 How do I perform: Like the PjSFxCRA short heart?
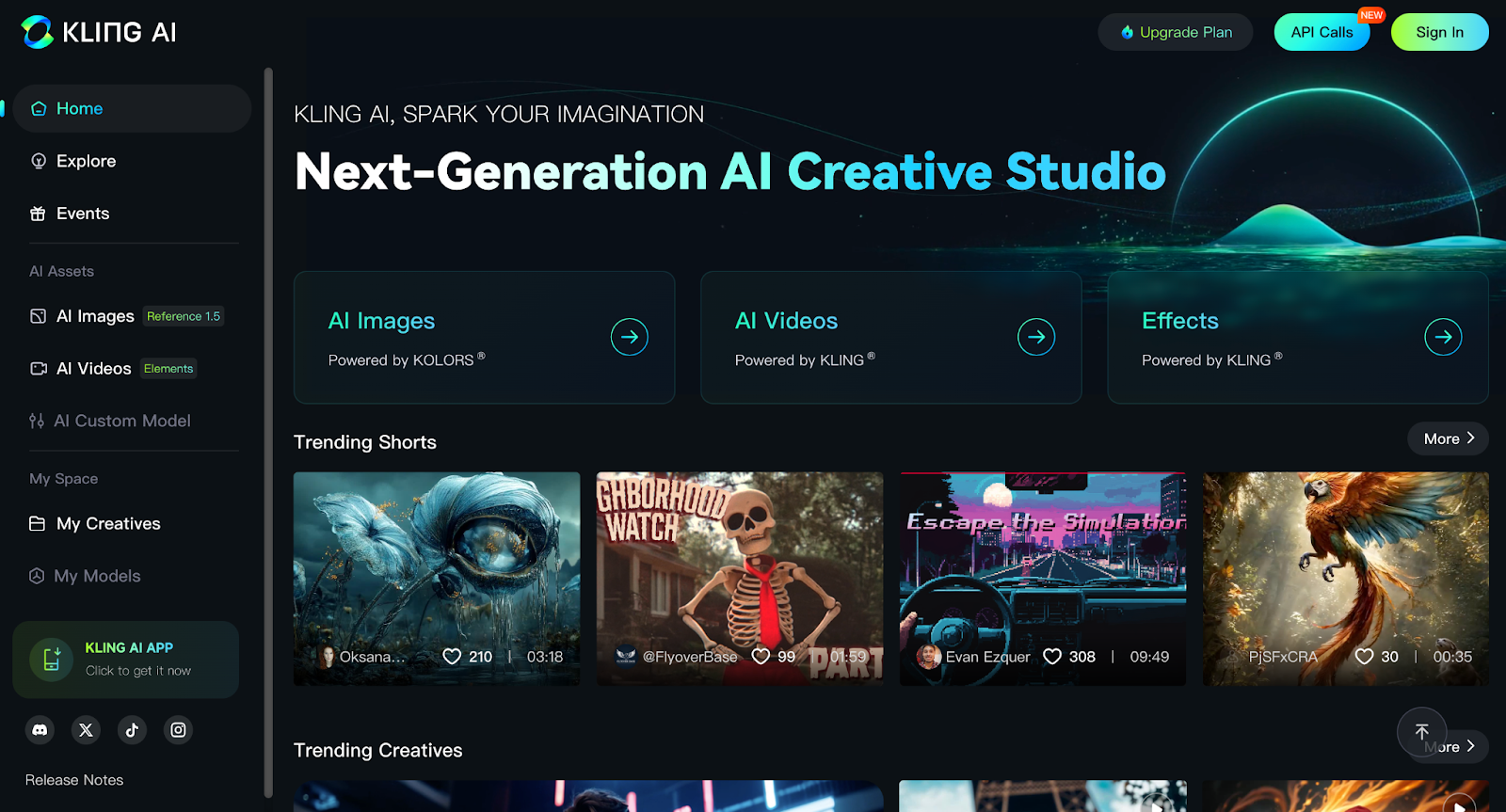(x=1364, y=657)
